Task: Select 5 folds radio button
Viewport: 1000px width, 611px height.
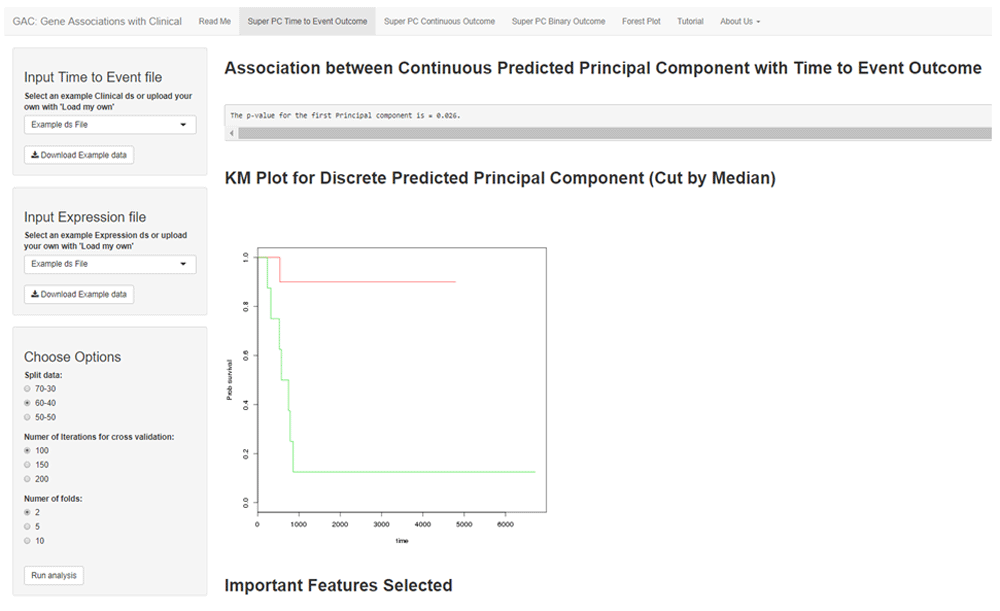Action: click(27, 527)
